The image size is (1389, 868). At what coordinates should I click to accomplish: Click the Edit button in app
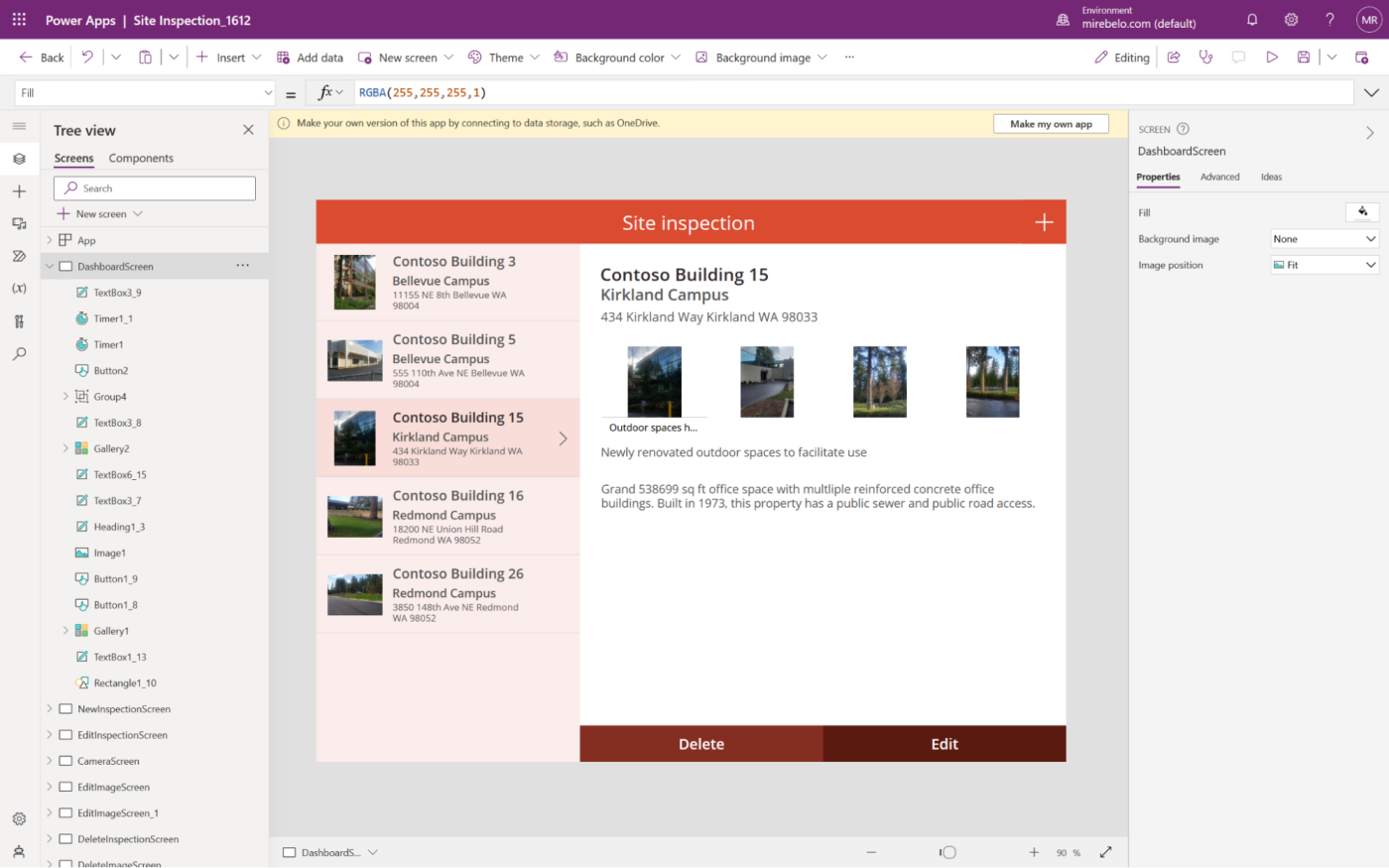point(945,744)
